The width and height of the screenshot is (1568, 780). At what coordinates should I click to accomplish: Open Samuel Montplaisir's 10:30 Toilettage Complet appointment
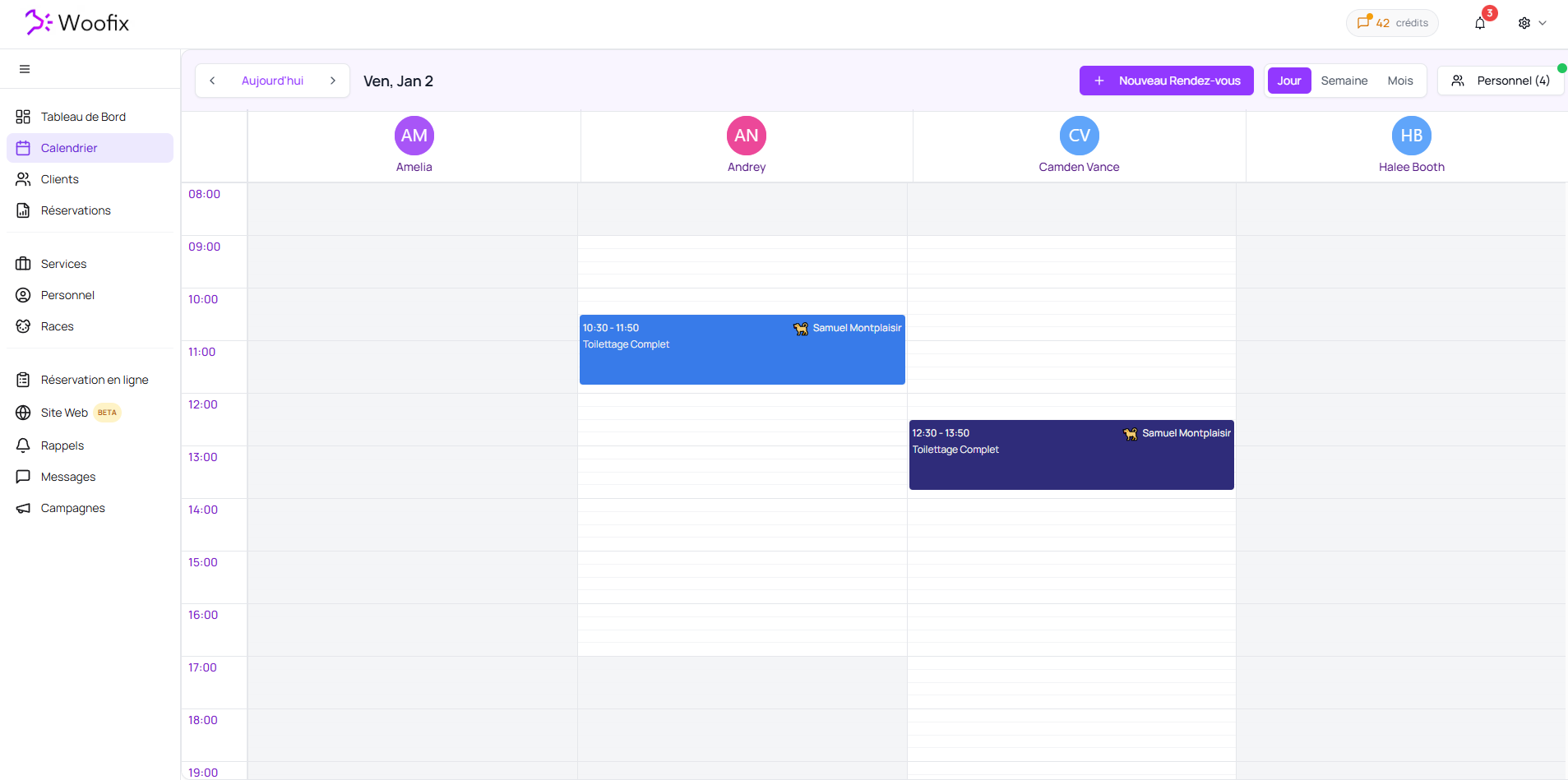(x=741, y=349)
